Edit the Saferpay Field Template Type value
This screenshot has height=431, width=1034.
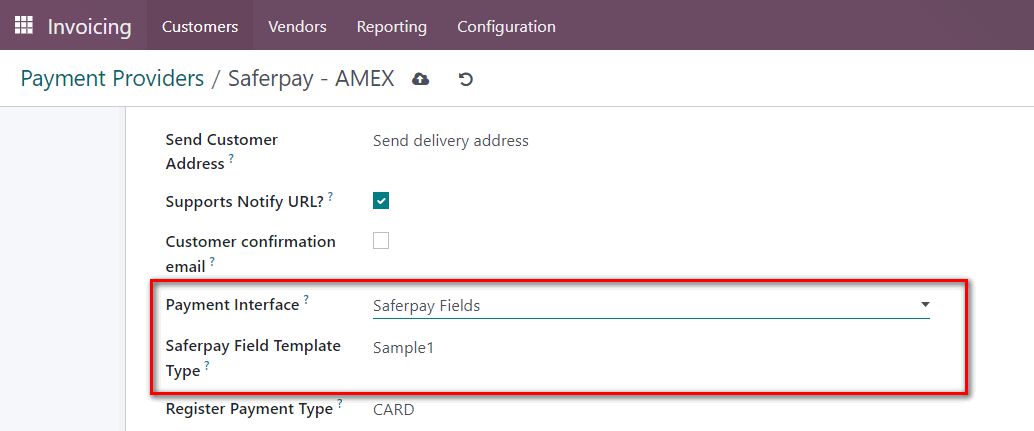click(404, 349)
